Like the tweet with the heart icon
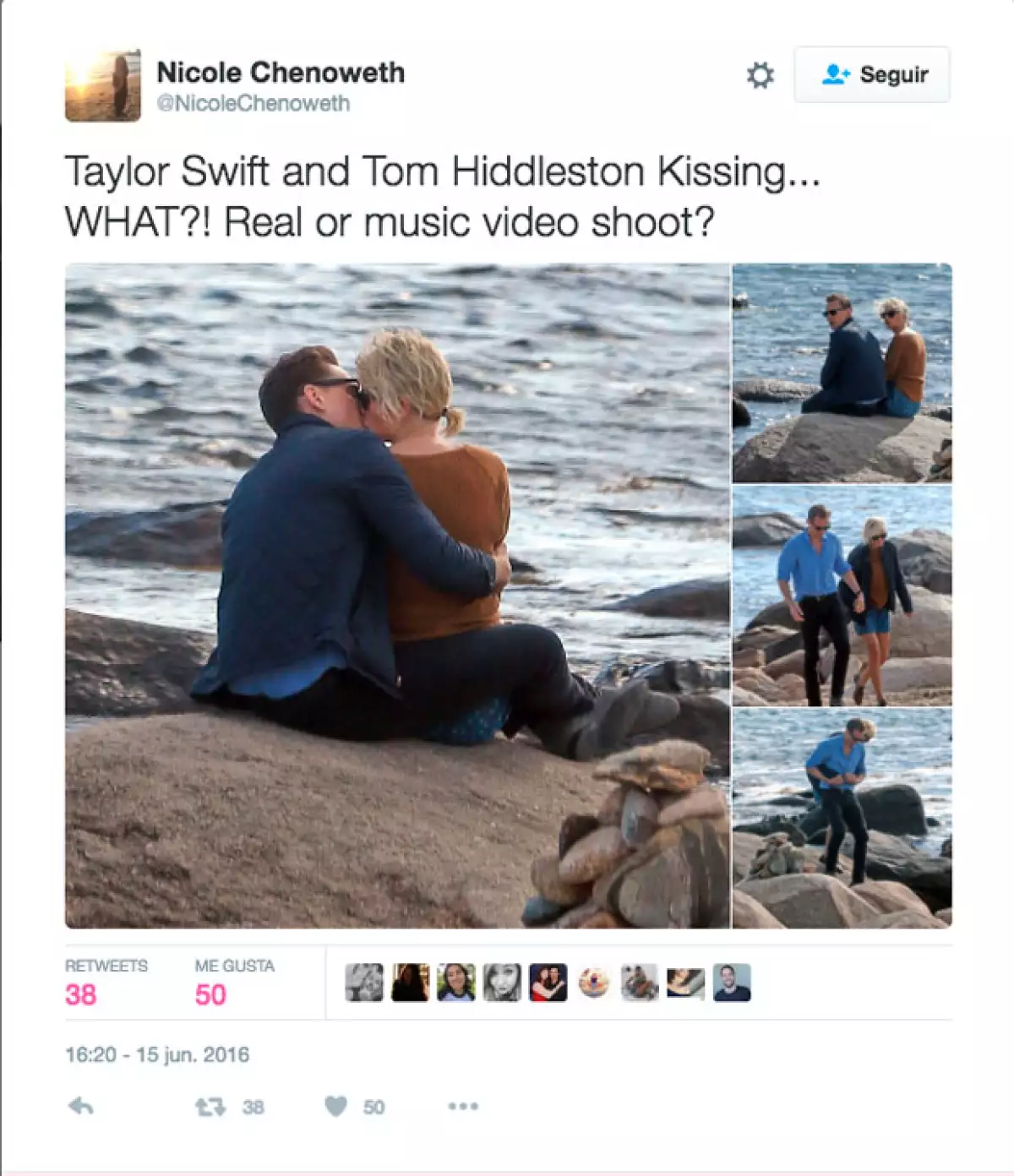Image resolution: width=1014 pixels, height=1176 pixels. pos(336,1106)
